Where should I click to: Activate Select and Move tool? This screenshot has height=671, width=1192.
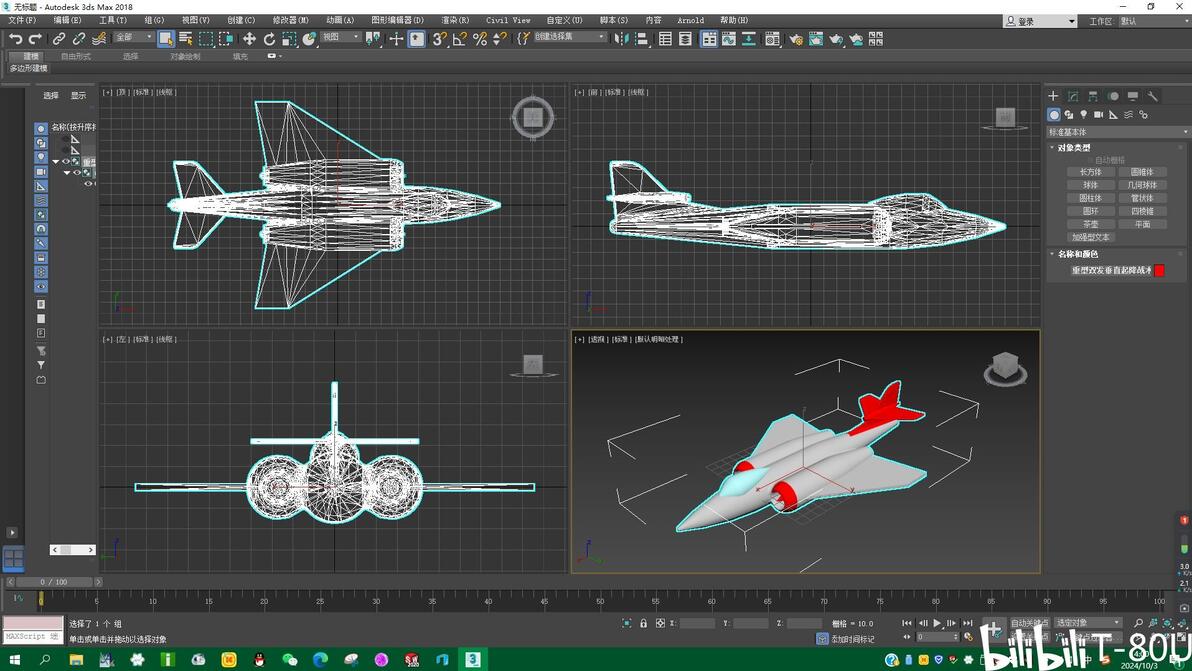pos(249,39)
